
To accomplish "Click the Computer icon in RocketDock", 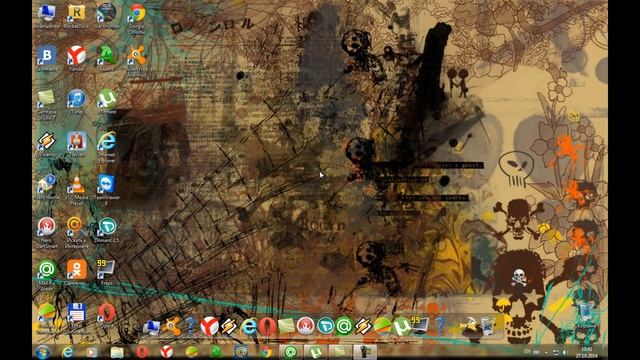I will click(151, 327).
